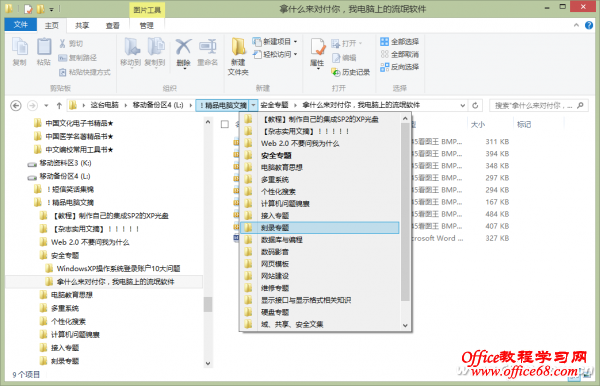This screenshot has height=386, width=600.
Task: Toggle the select-all checkbox in file list
Action: pos(225,124)
